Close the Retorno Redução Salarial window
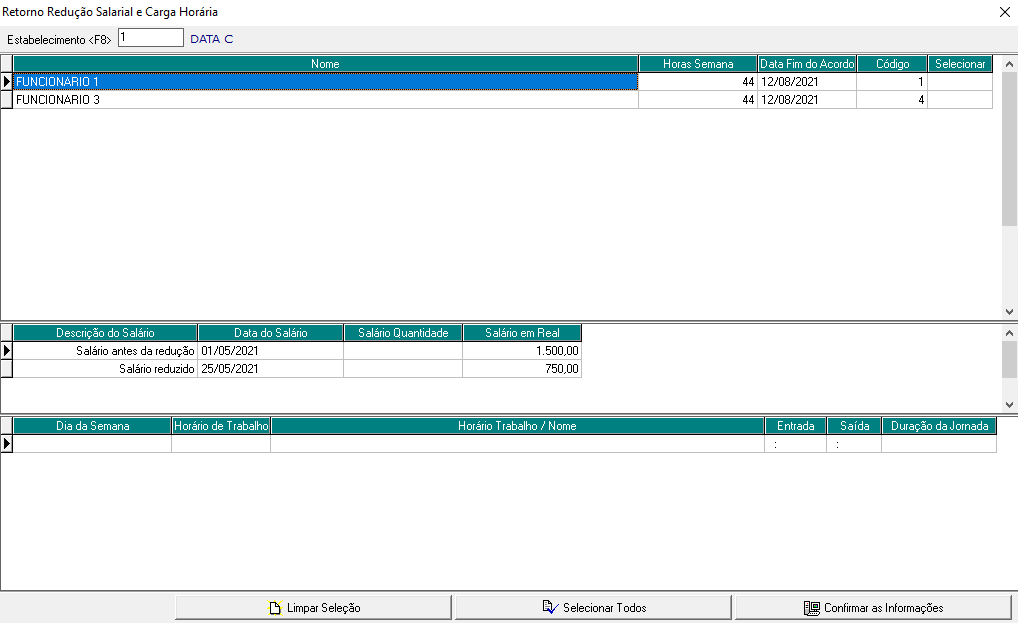1018x623 pixels. click(1004, 12)
